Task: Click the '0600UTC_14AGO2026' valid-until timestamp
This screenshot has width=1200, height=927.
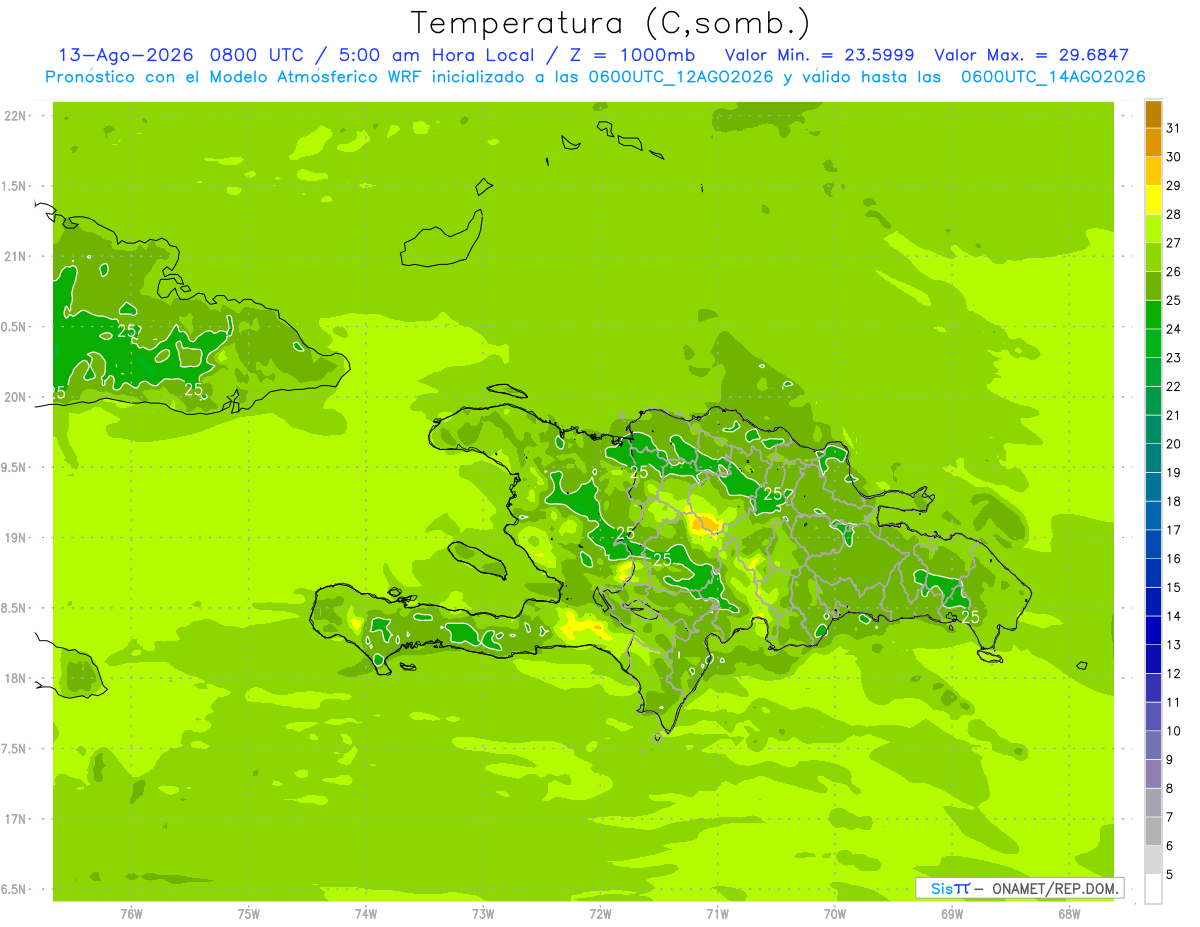Action: click(x=1053, y=77)
